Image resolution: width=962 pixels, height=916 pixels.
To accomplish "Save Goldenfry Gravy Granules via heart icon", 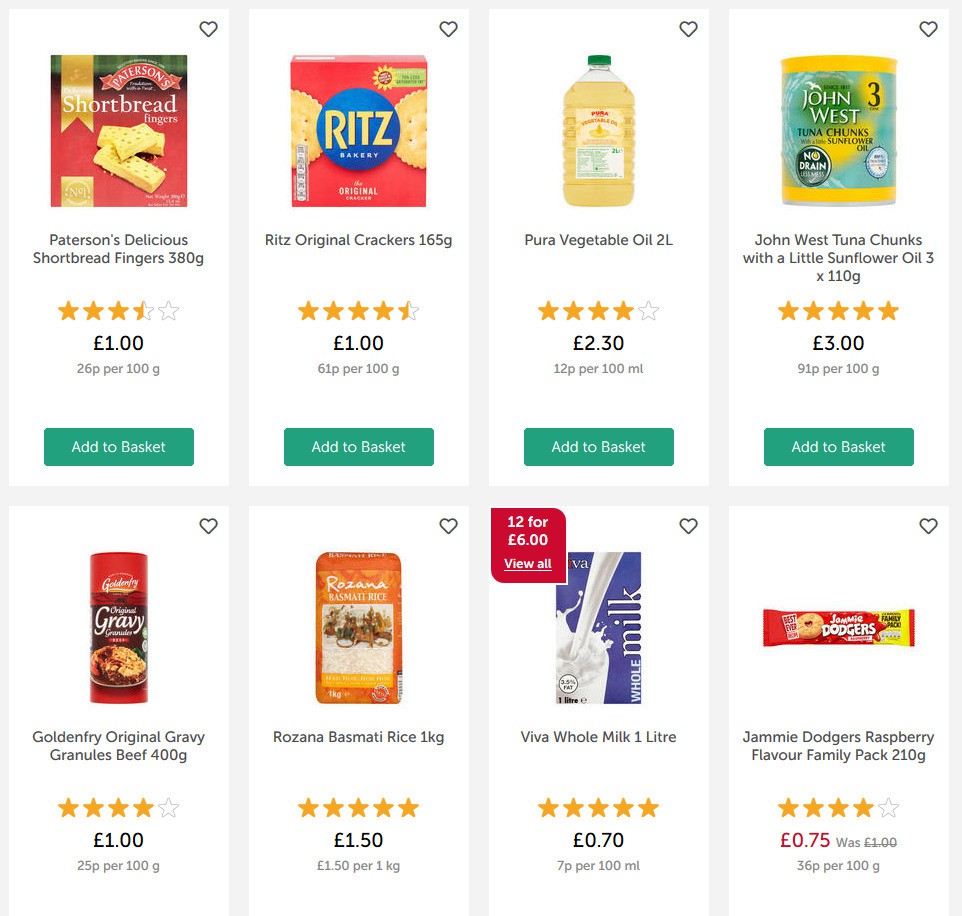I will pyautogui.click(x=208, y=526).
